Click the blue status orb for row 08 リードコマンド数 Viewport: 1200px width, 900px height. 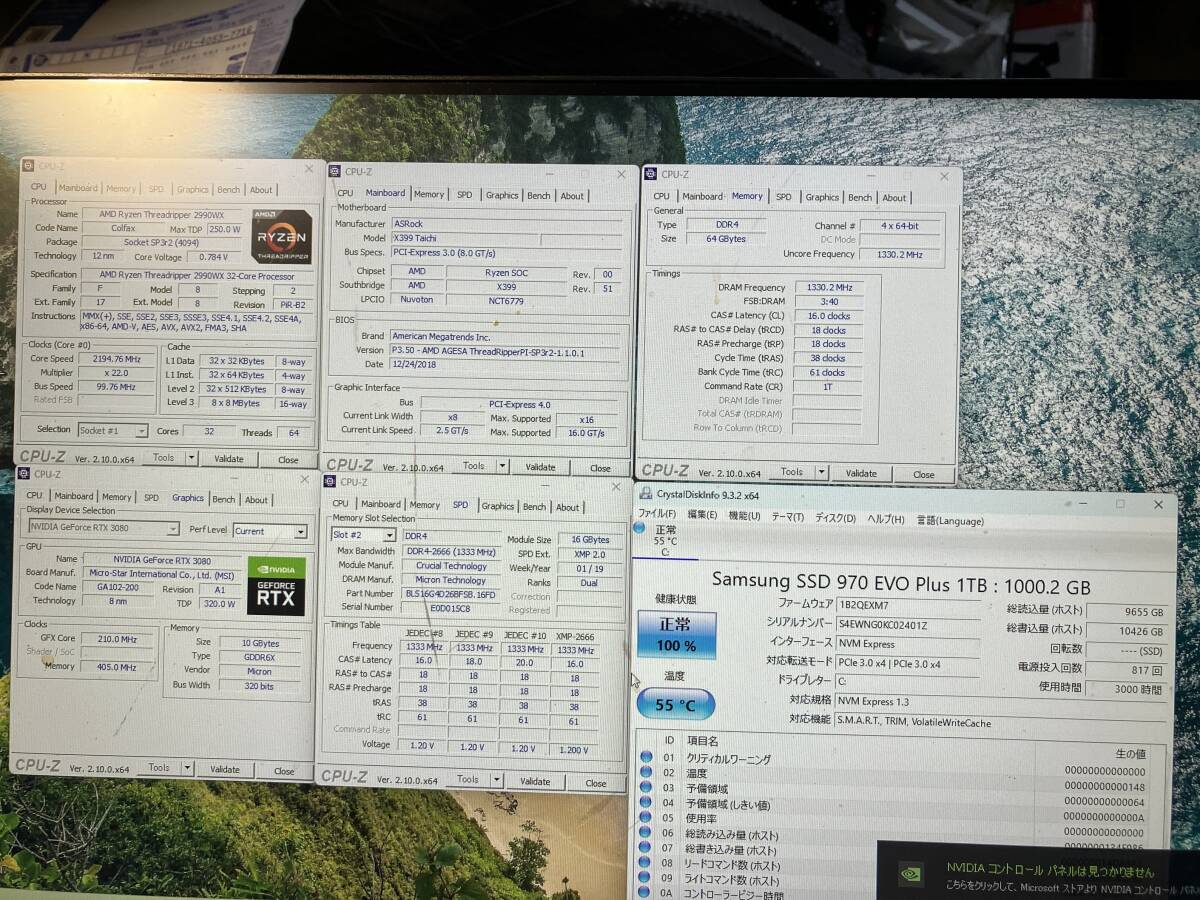pos(646,864)
